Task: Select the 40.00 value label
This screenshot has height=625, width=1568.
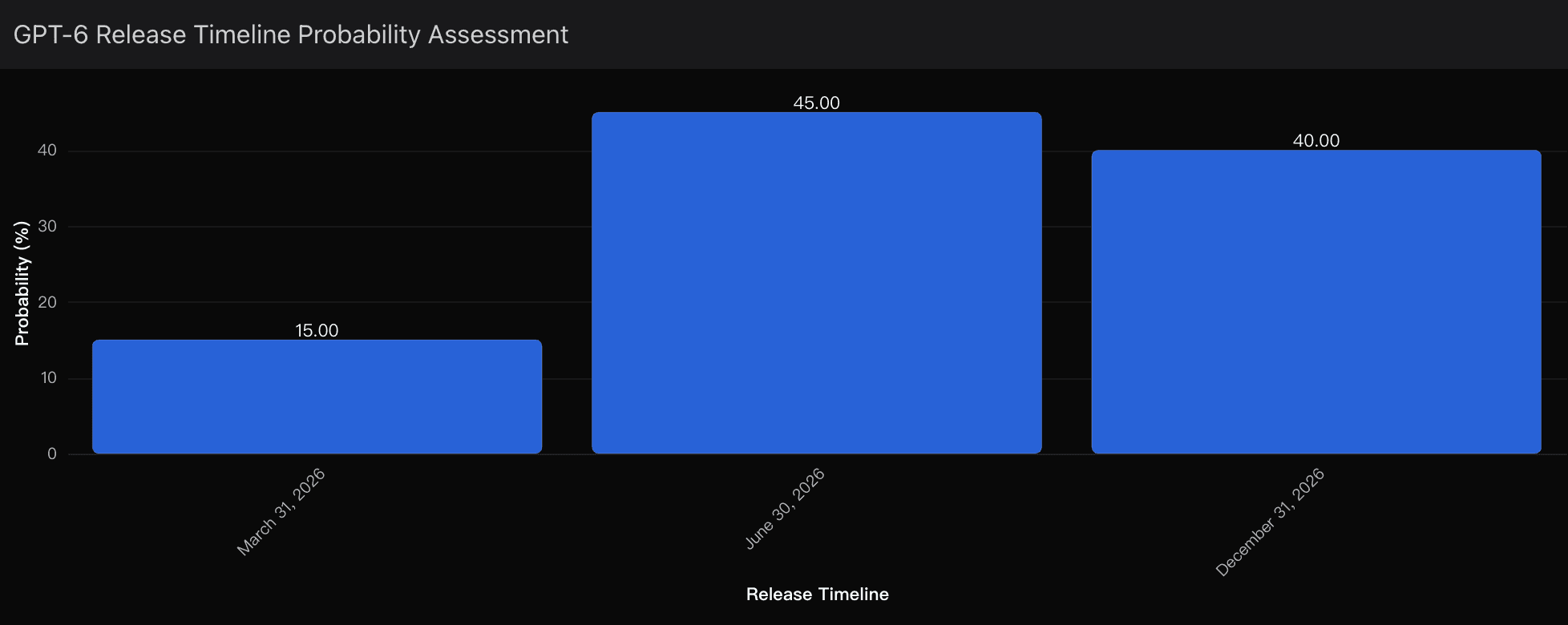Action: point(1316,140)
